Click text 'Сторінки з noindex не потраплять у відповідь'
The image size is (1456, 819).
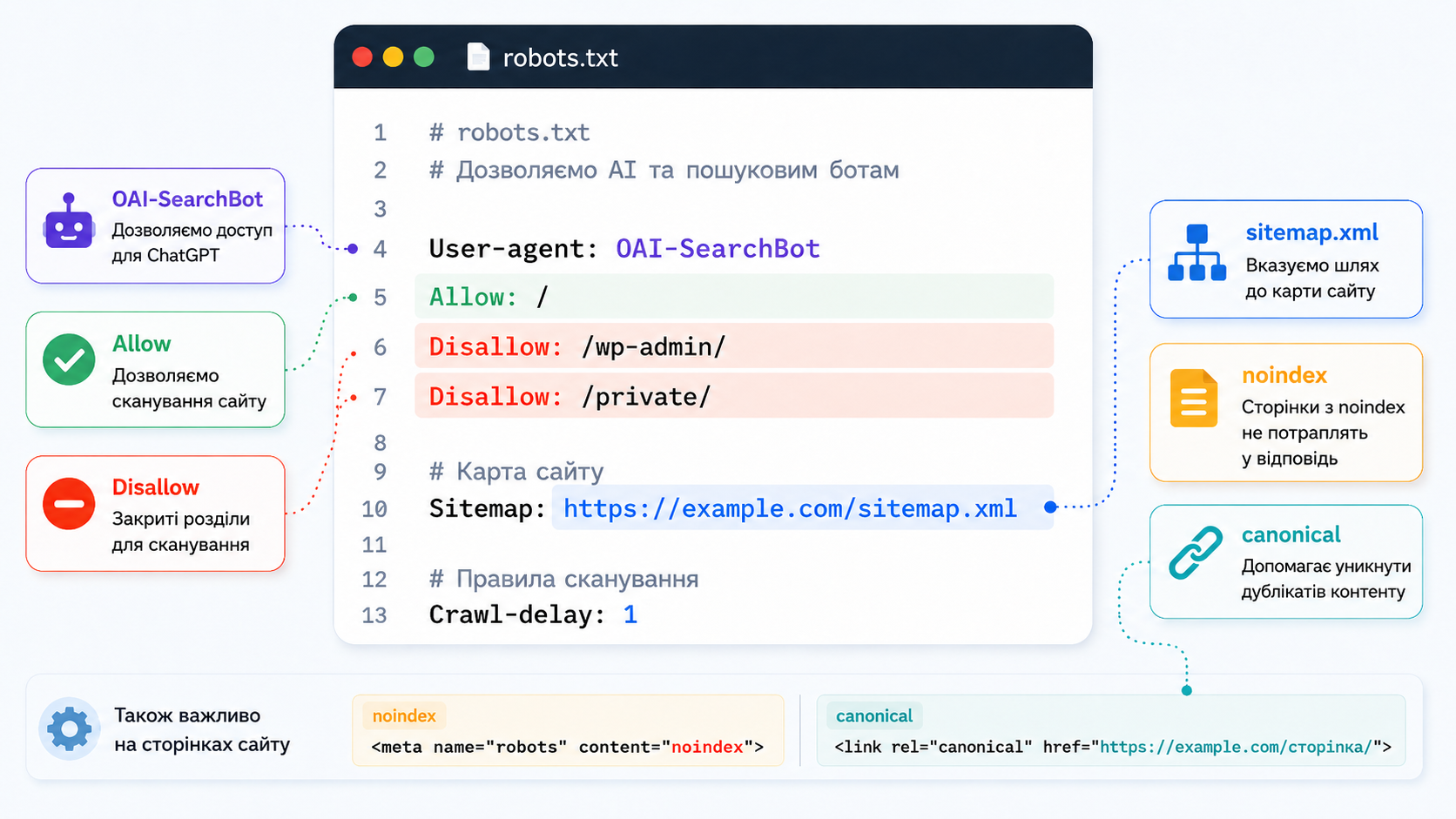click(1323, 433)
